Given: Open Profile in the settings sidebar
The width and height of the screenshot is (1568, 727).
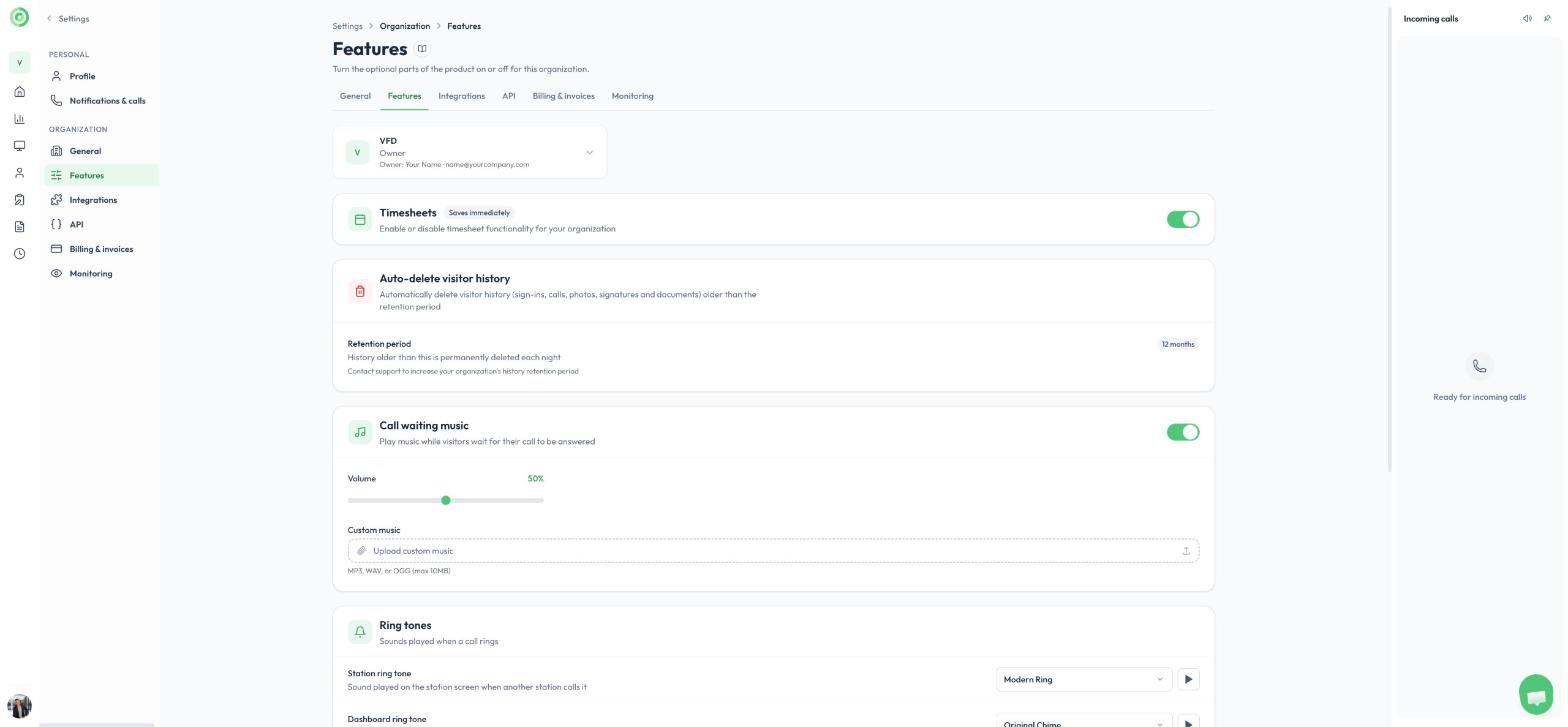Looking at the screenshot, I should click(x=101, y=76).
